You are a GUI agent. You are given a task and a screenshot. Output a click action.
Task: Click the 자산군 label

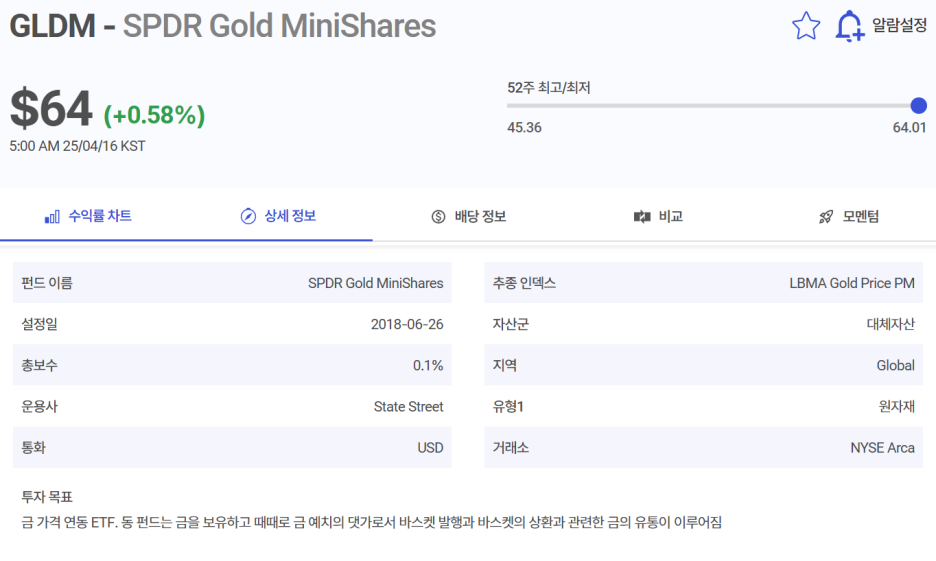coord(510,324)
